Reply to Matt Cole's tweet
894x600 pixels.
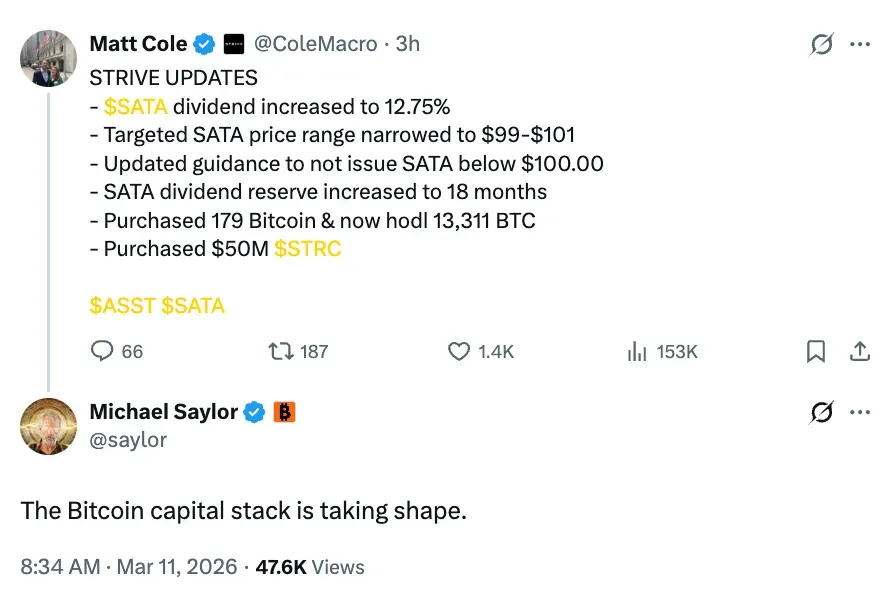pyautogui.click(x=104, y=351)
